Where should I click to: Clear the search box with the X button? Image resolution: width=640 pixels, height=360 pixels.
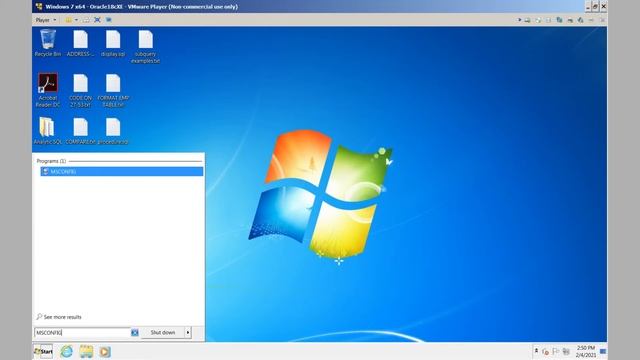coord(135,333)
